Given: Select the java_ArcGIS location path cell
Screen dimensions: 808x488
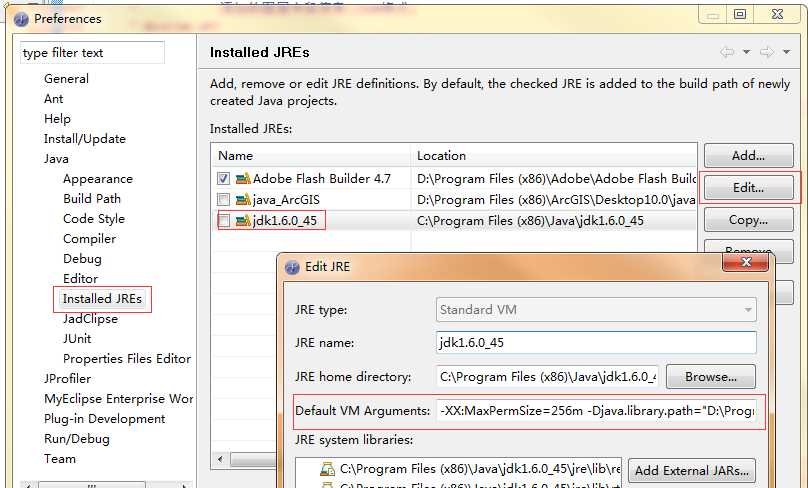Looking at the screenshot, I should coord(554,199).
